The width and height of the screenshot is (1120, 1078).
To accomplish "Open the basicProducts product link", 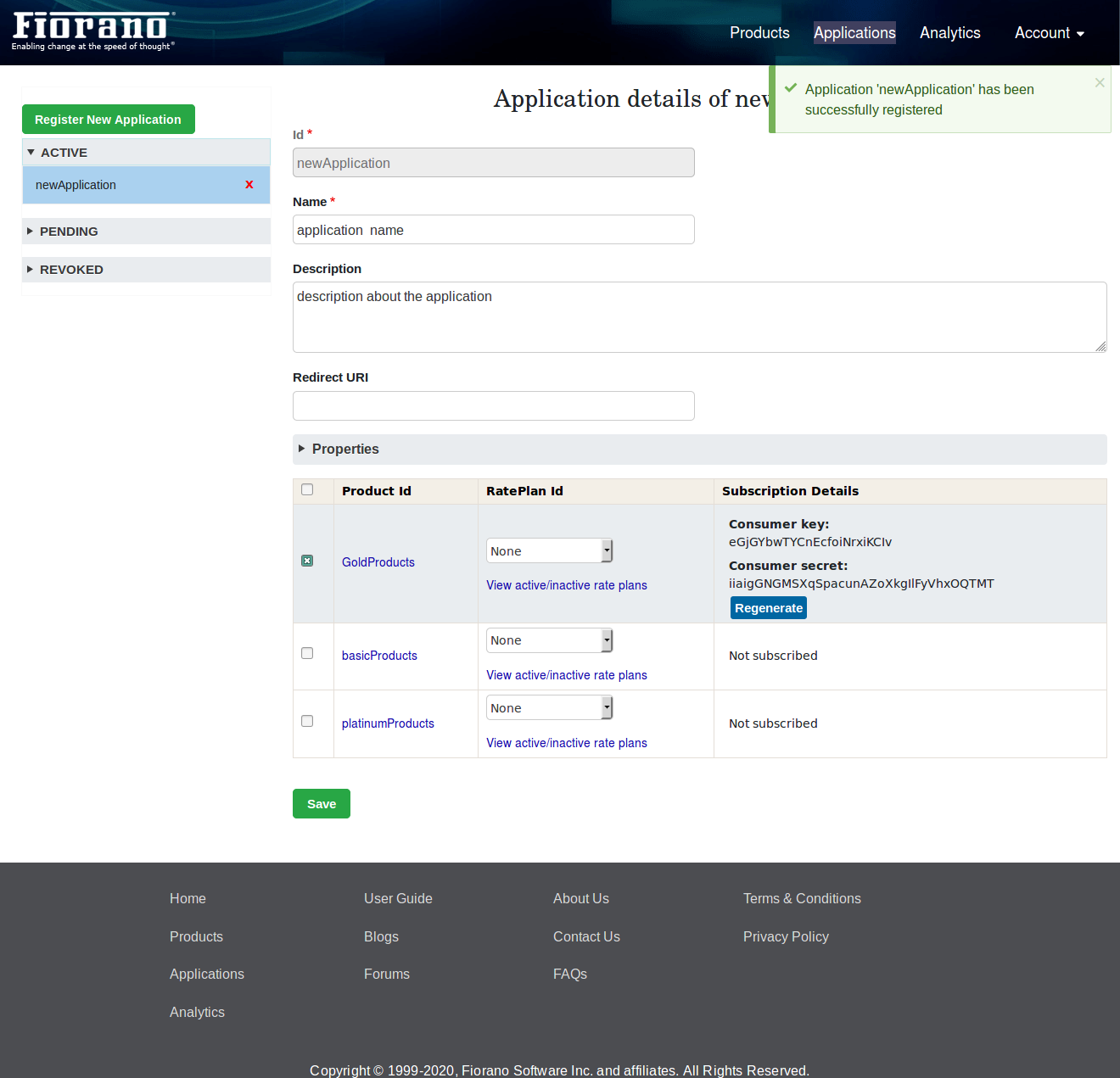I will coord(379,656).
